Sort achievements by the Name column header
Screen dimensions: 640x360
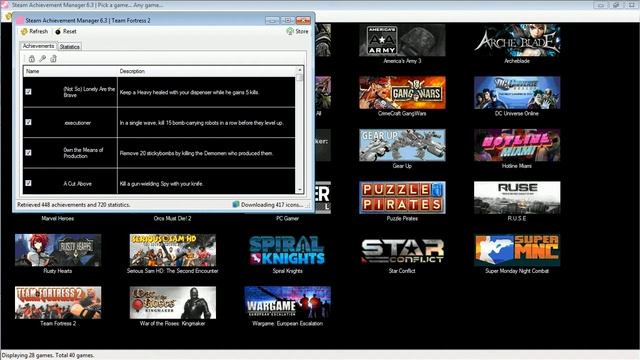click(x=70, y=71)
